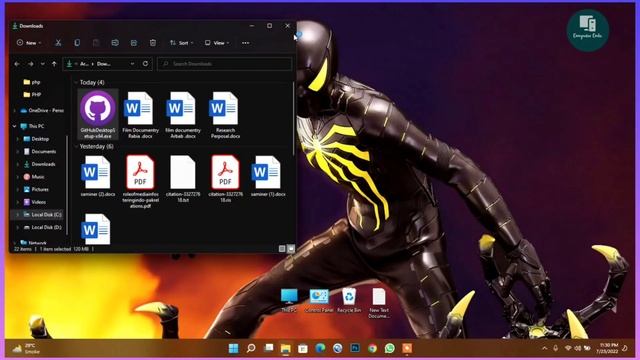The width and height of the screenshot is (640, 360).
Task: Select seminer (1).docx file
Action: click(268, 176)
